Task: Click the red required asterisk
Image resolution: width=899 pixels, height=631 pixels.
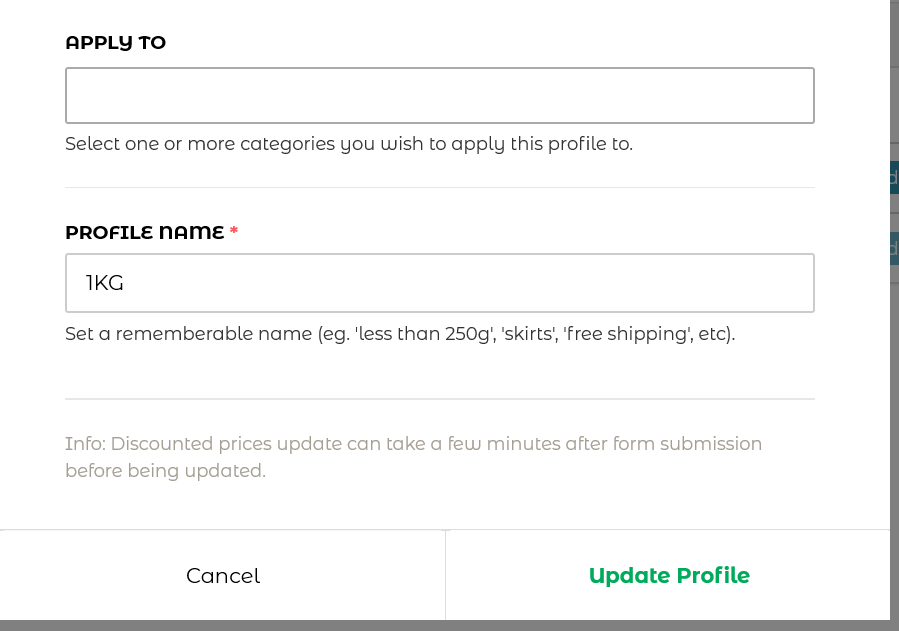Action: [234, 232]
